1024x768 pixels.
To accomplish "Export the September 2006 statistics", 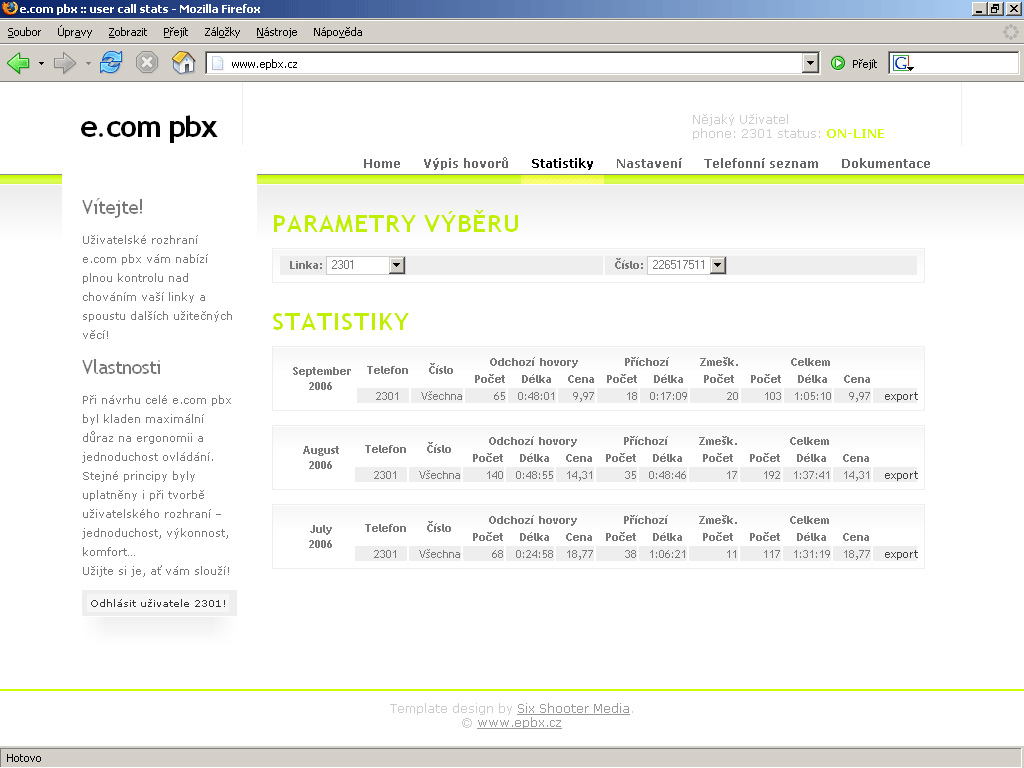I will [900, 396].
